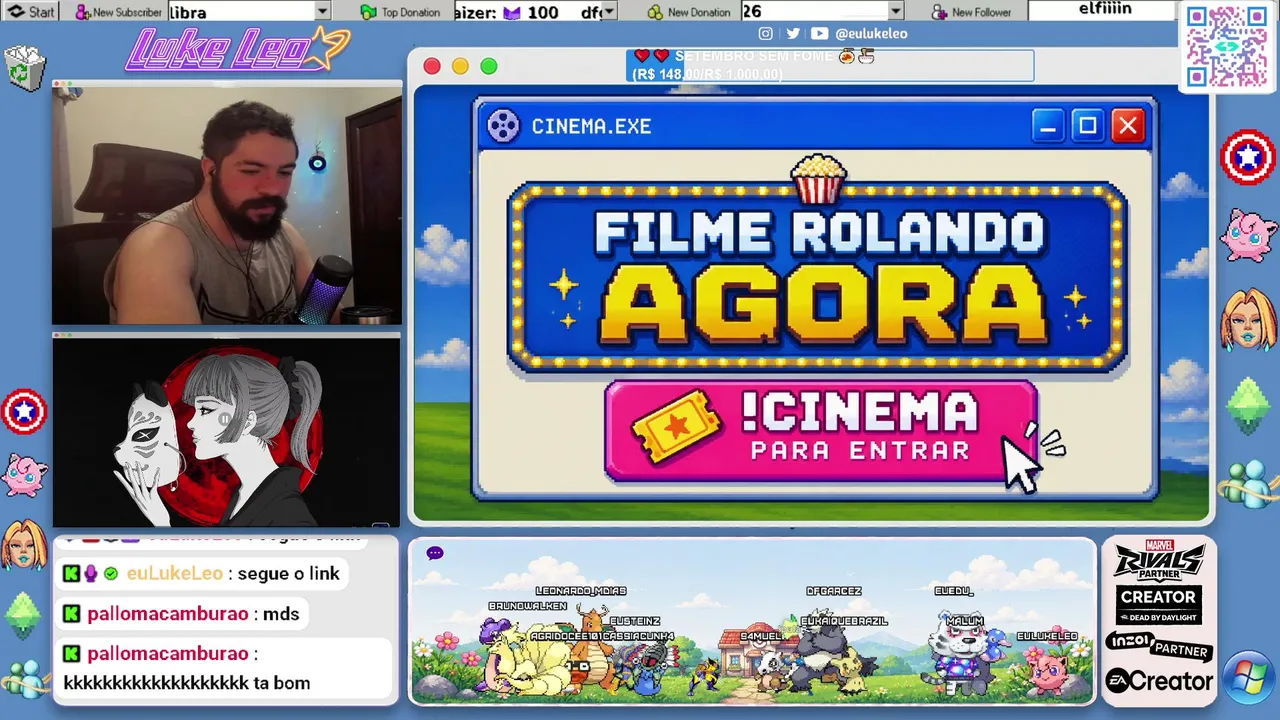
Task: Click the Windows orb logo
Action: (x=1249, y=679)
